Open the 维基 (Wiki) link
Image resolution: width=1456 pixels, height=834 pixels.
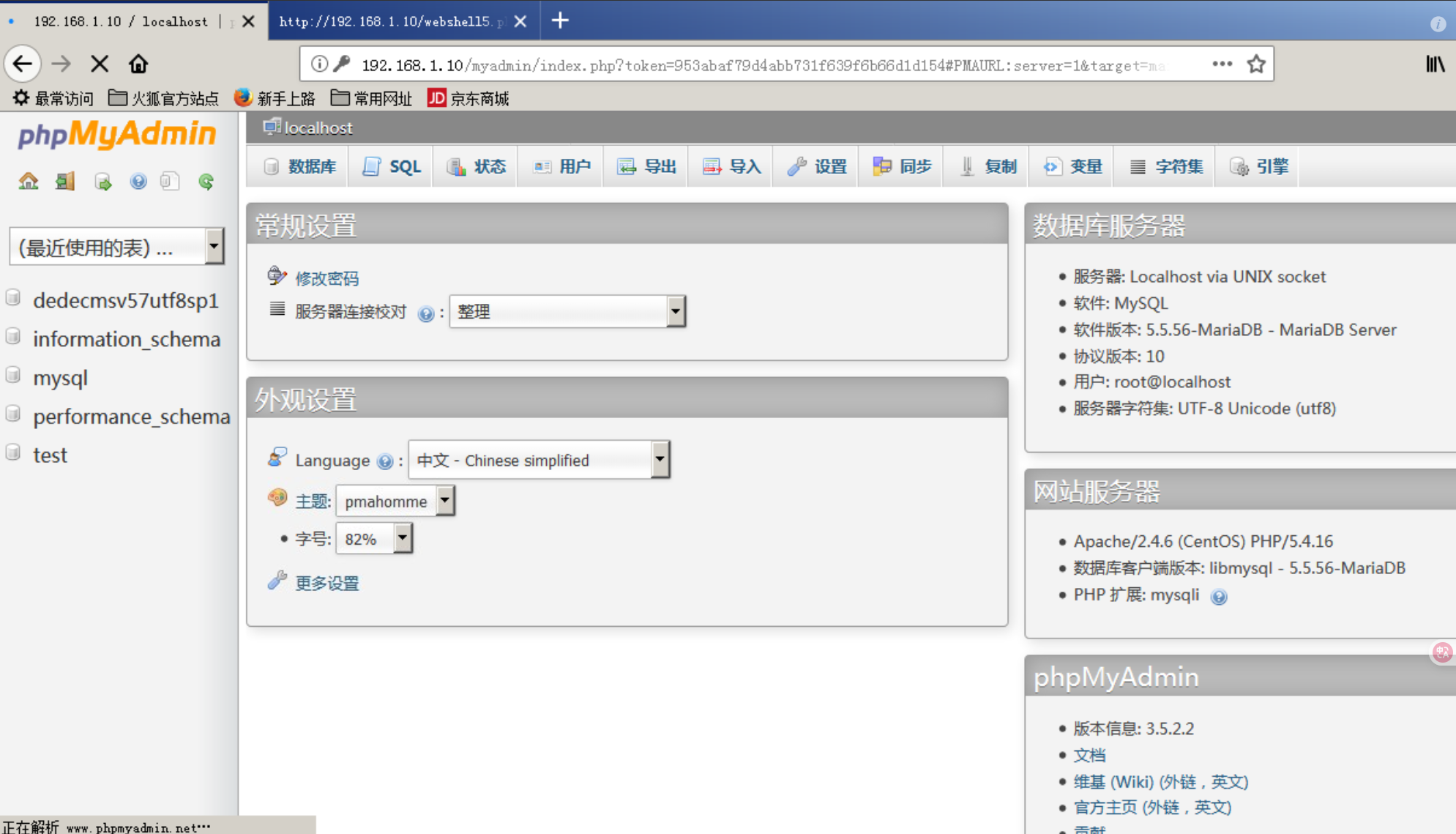pos(1160,781)
